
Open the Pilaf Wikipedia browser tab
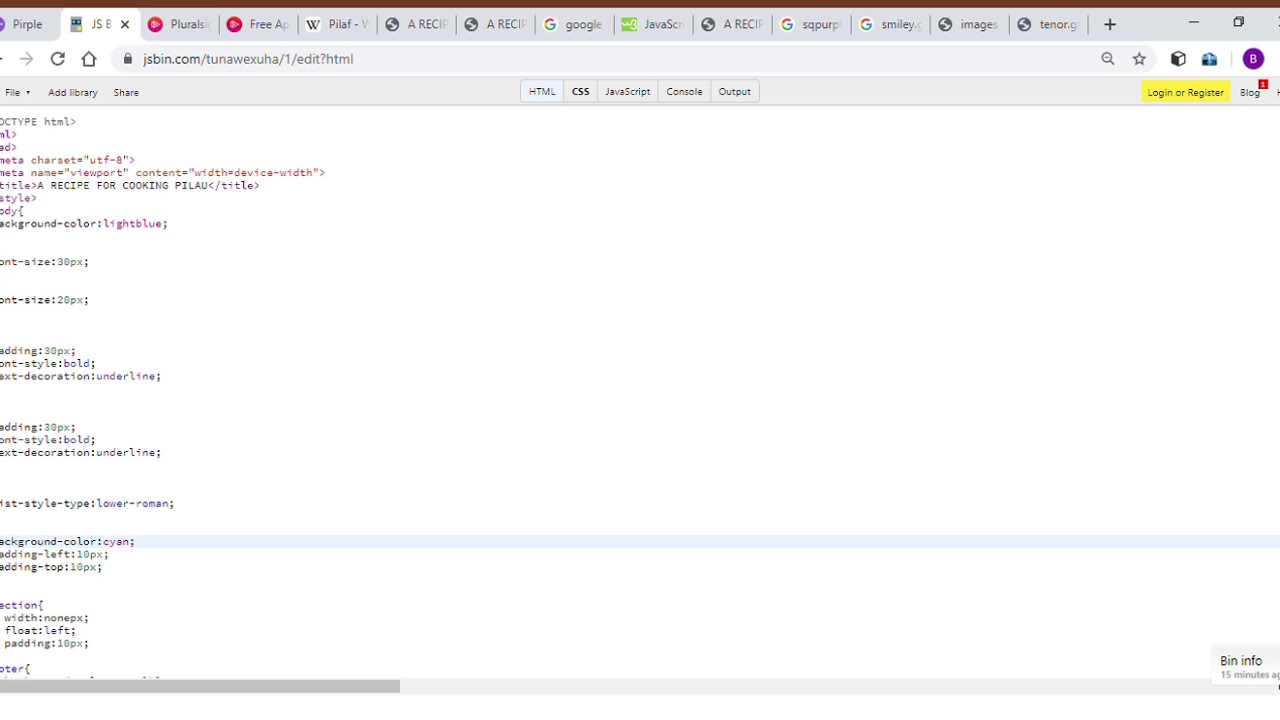pyautogui.click(x=337, y=24)
